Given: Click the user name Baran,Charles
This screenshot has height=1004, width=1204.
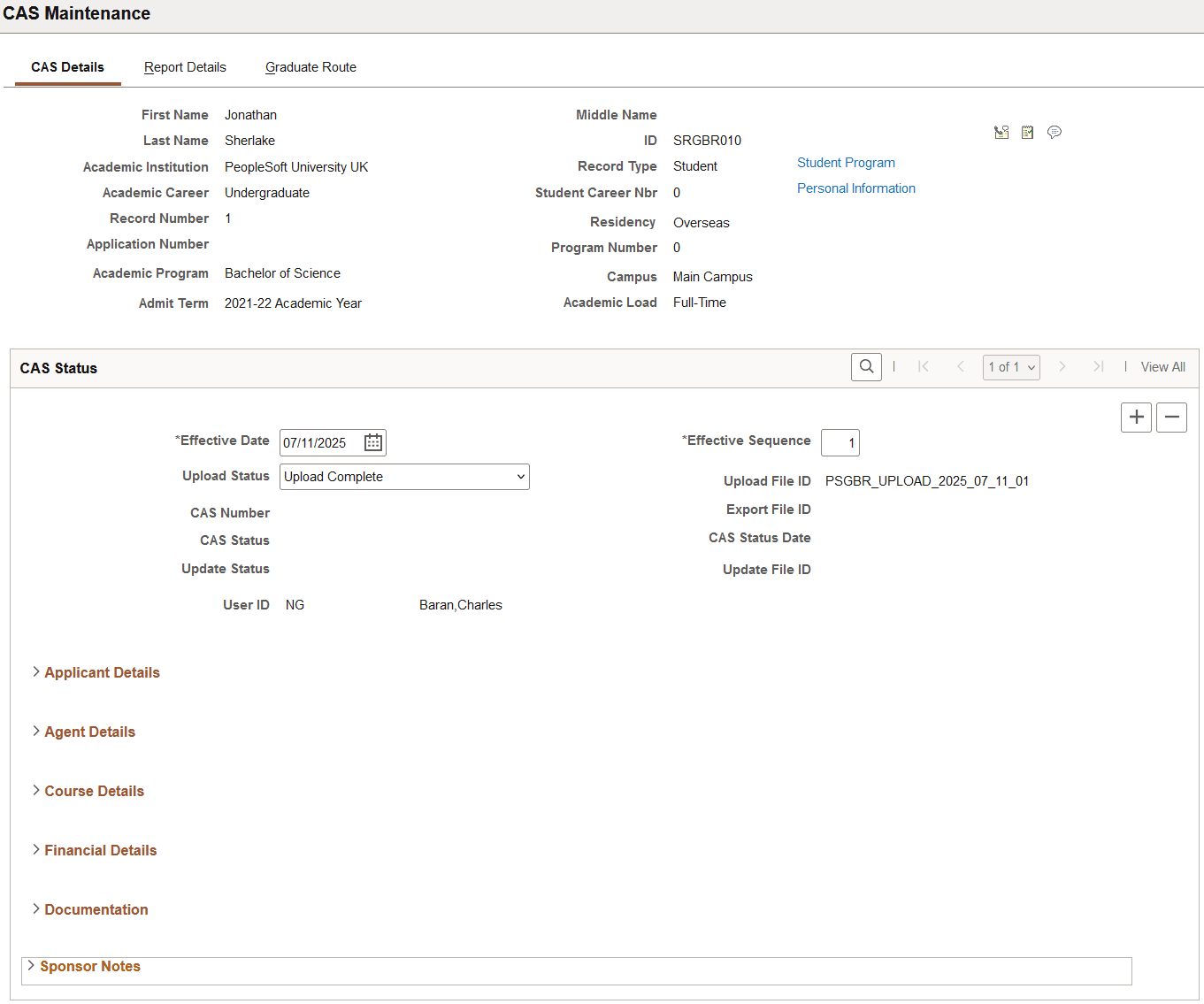Looking at the screenshot, I should pyautogui.click(x=461, y=605).
